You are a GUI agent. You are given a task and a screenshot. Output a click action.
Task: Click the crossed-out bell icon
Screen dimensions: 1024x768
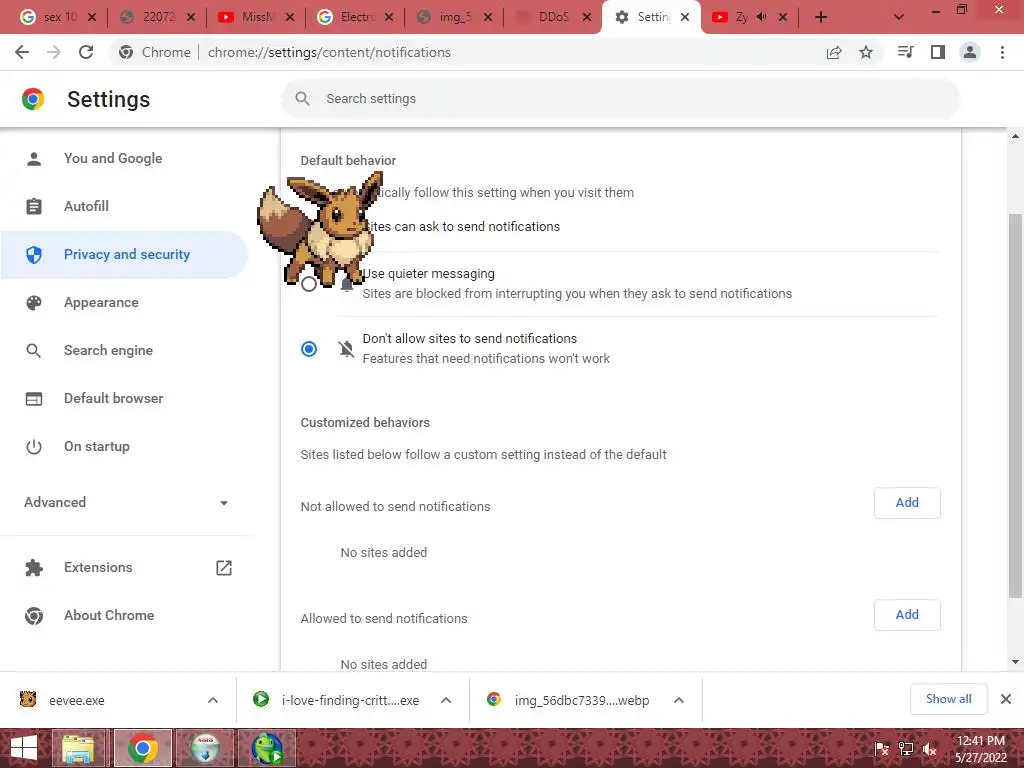point(346,349)
